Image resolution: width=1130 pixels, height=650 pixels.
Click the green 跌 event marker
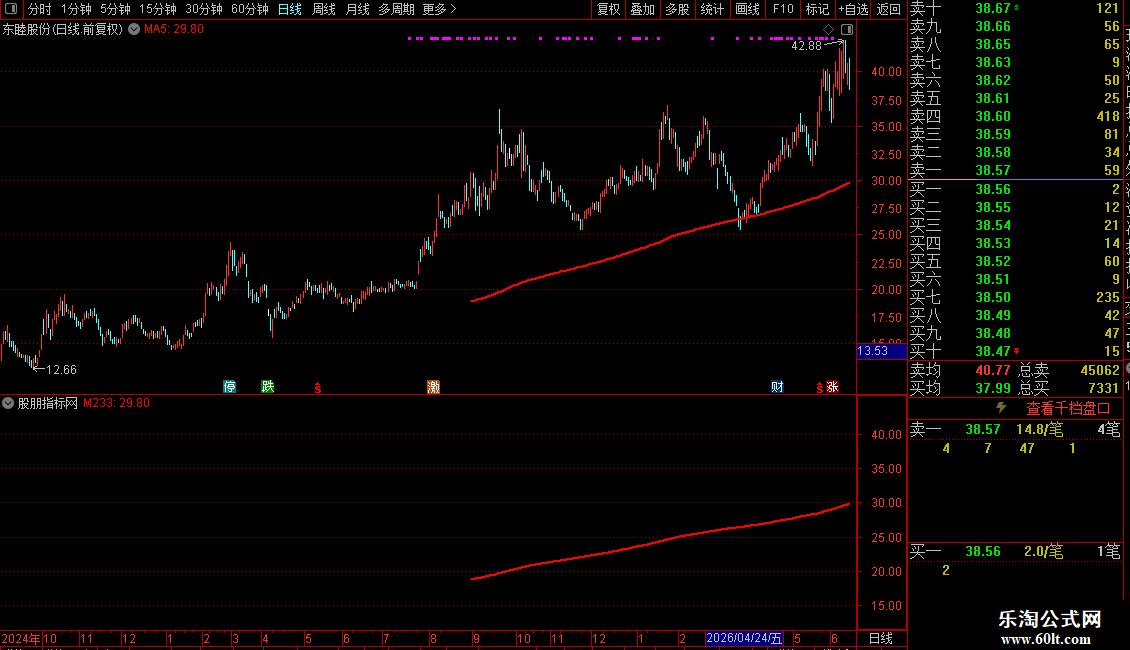(x=267, y=387)
